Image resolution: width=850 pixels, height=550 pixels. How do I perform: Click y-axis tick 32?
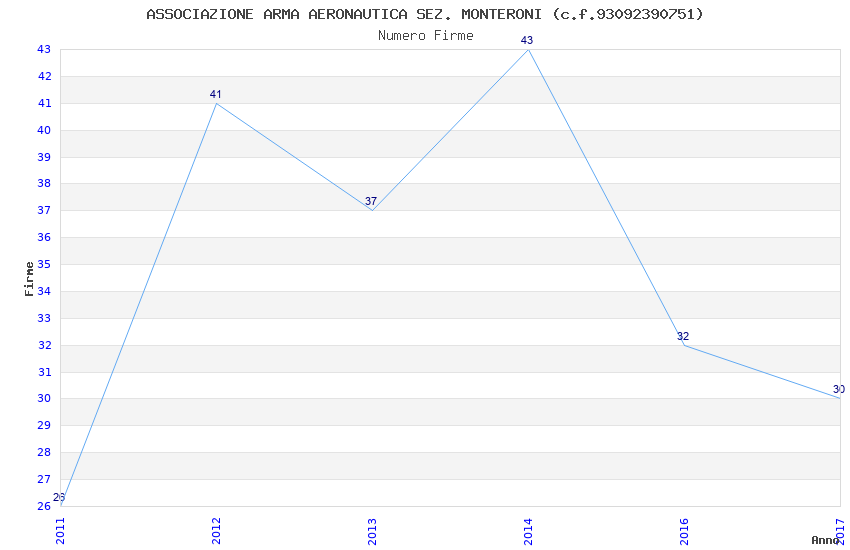44,345
